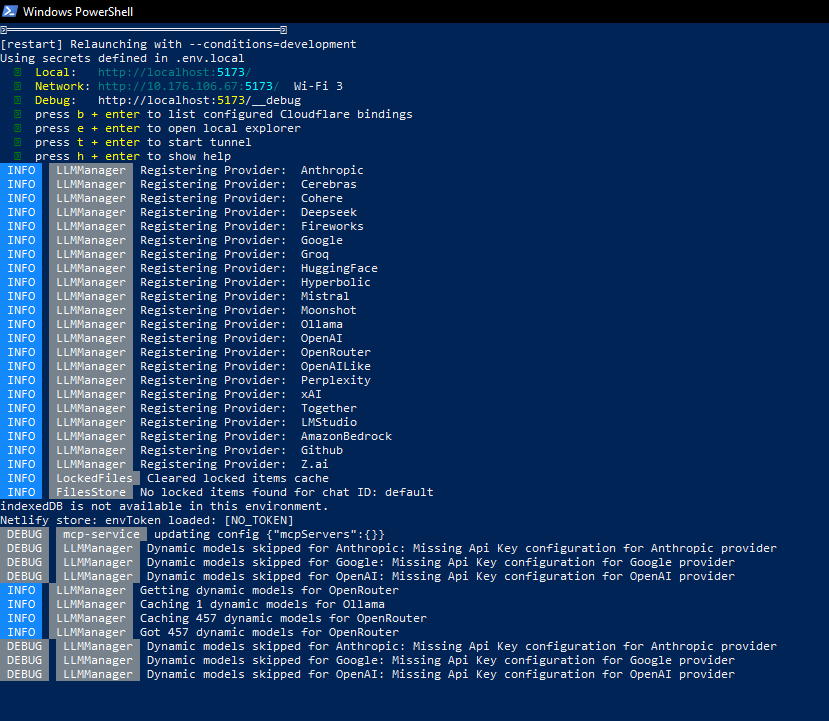Click DEBUG badge on mcp-service line
Screen dimensions: 829x721
pyautogui.click(x=24, y=534)
